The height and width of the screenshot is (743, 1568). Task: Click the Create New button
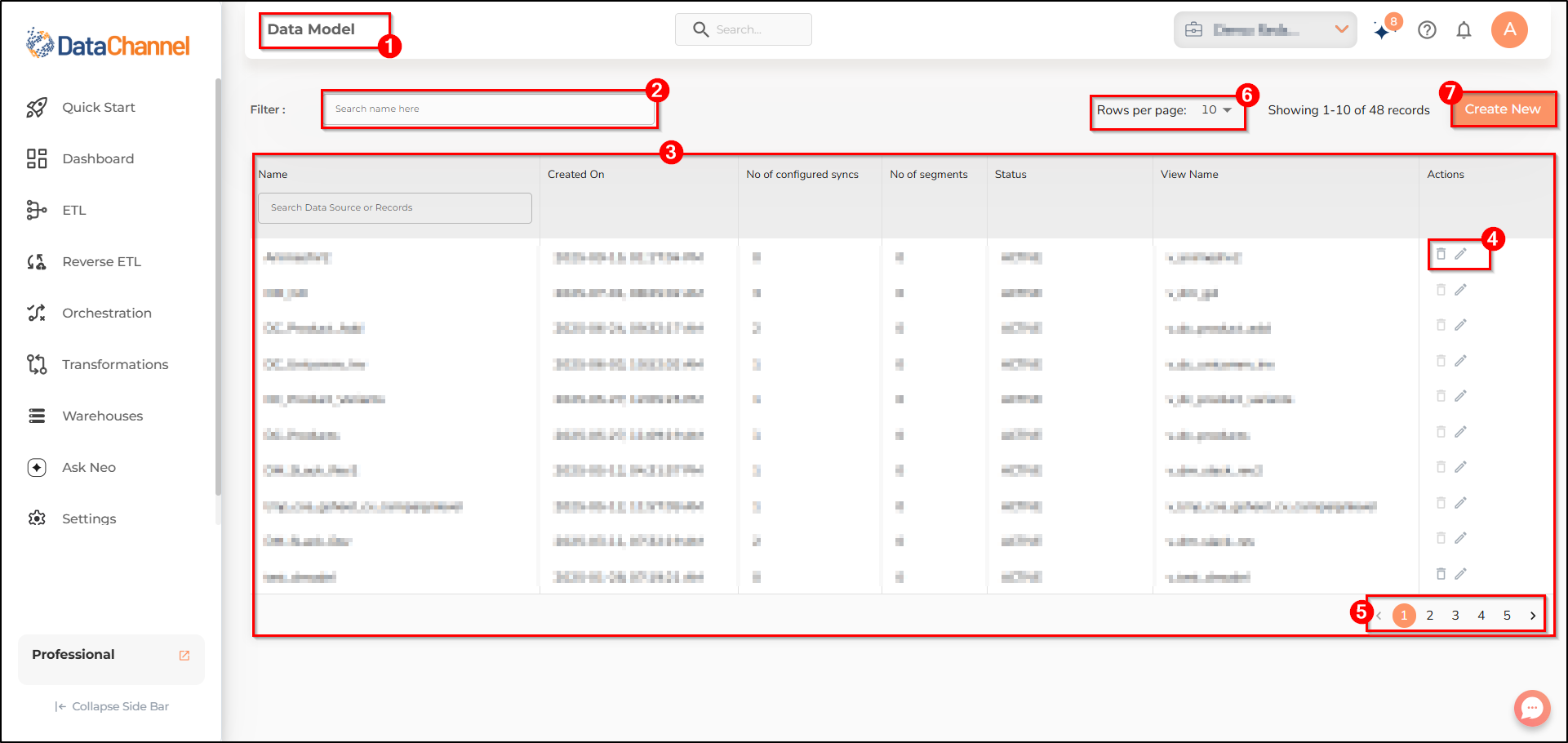[1503, 109]
